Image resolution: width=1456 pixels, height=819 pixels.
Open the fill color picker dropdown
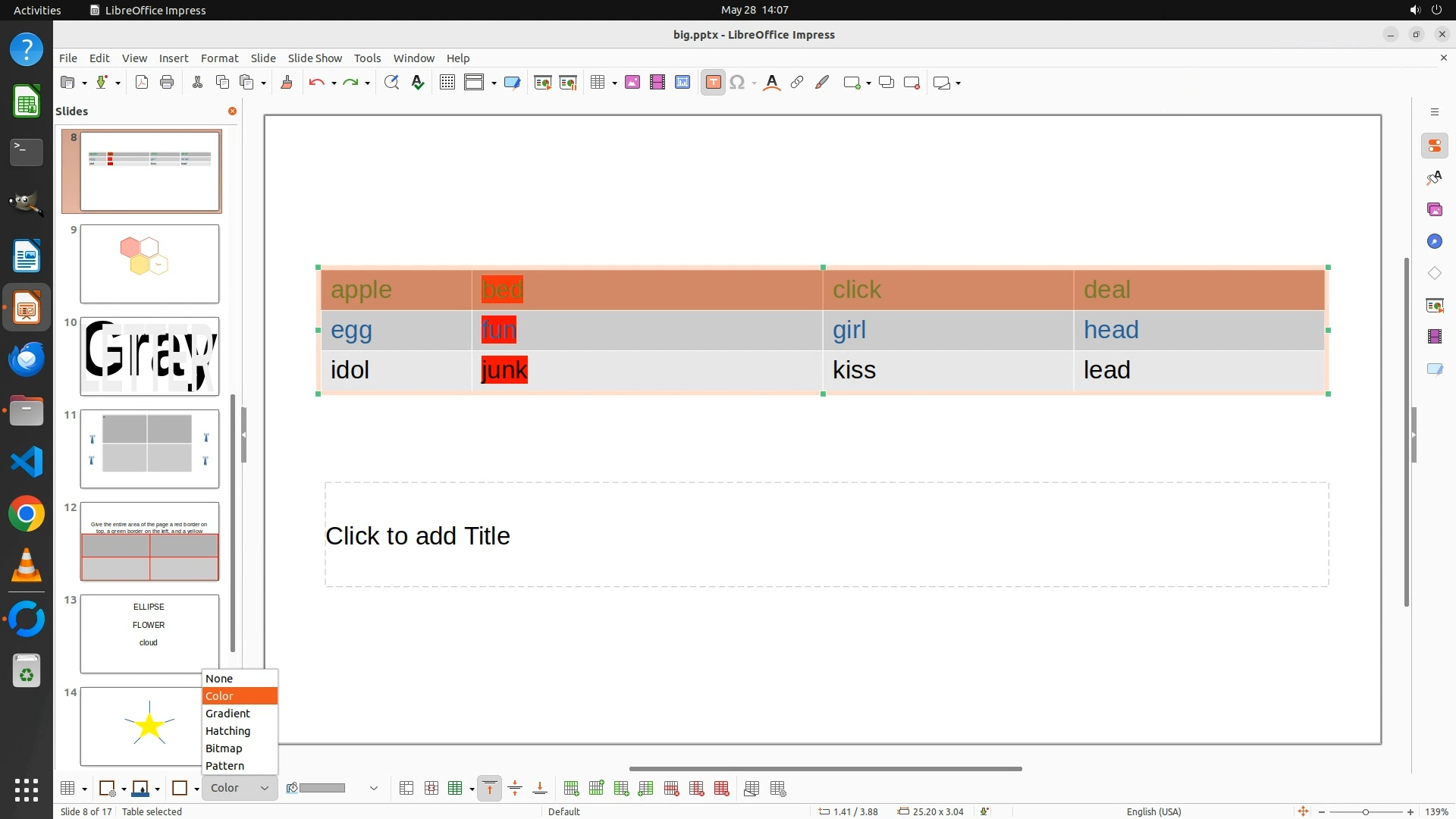click(x=373, y=789)
